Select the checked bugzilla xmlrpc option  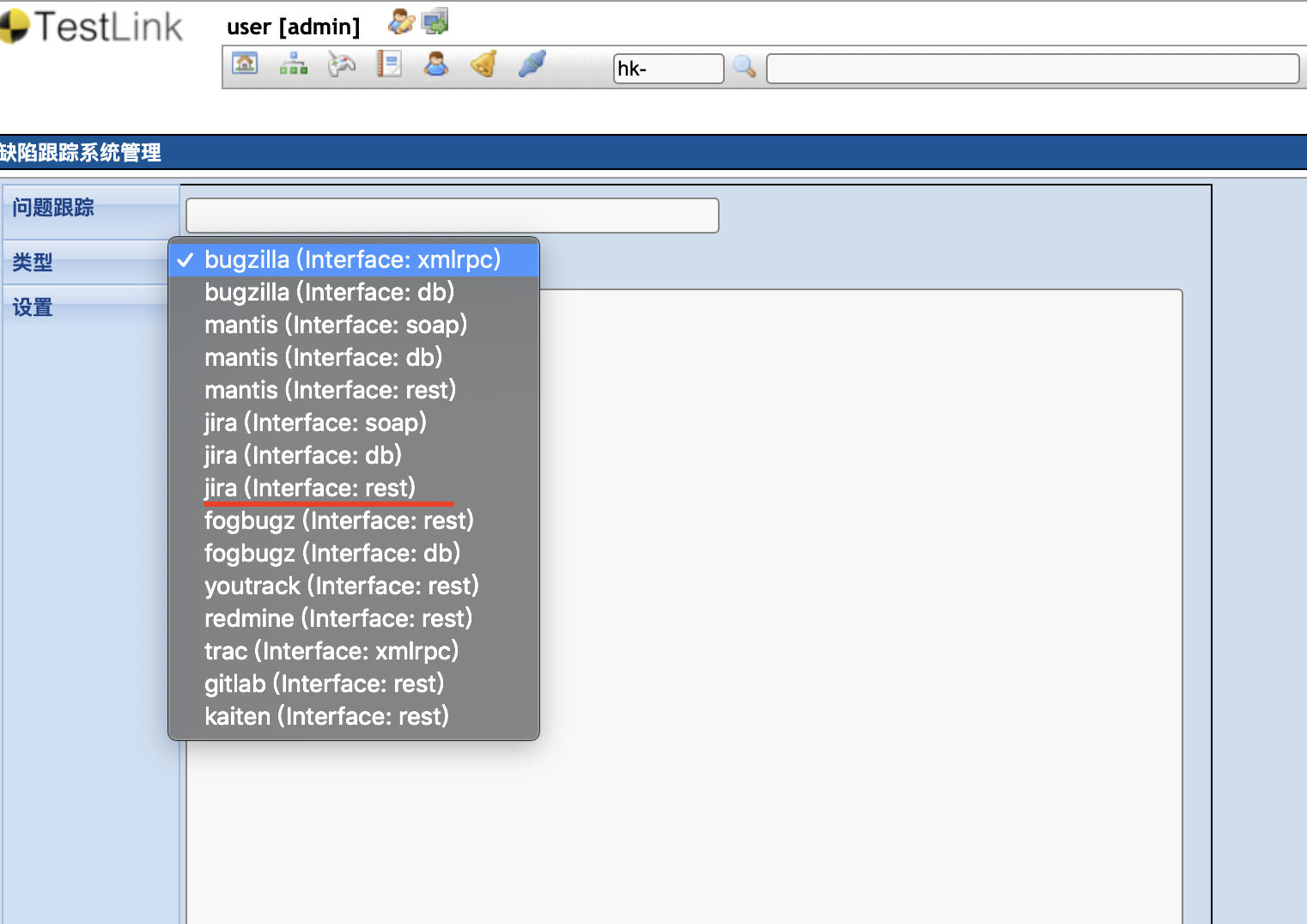tap(351, 259)
